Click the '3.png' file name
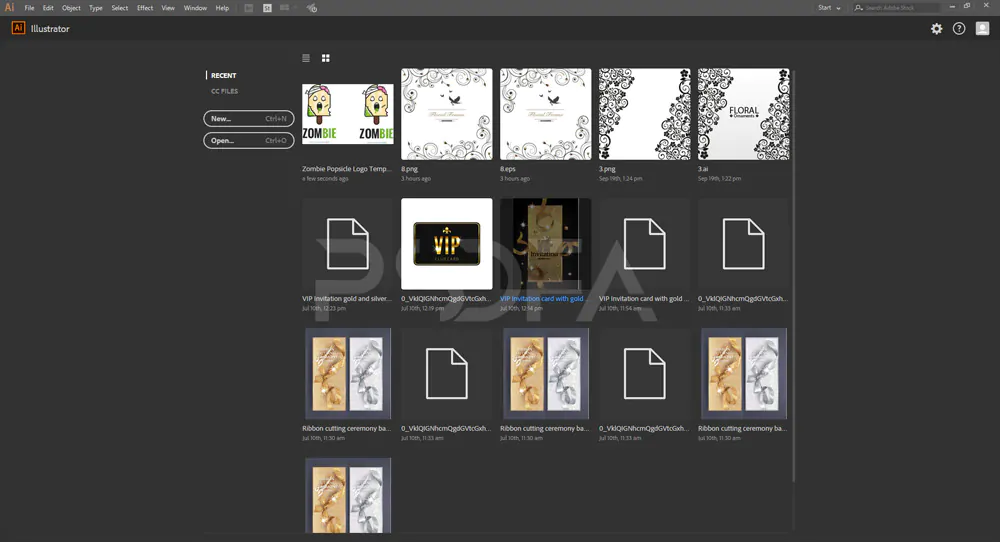This screenshot has width=1000, height=542. (x=607, y=169)
